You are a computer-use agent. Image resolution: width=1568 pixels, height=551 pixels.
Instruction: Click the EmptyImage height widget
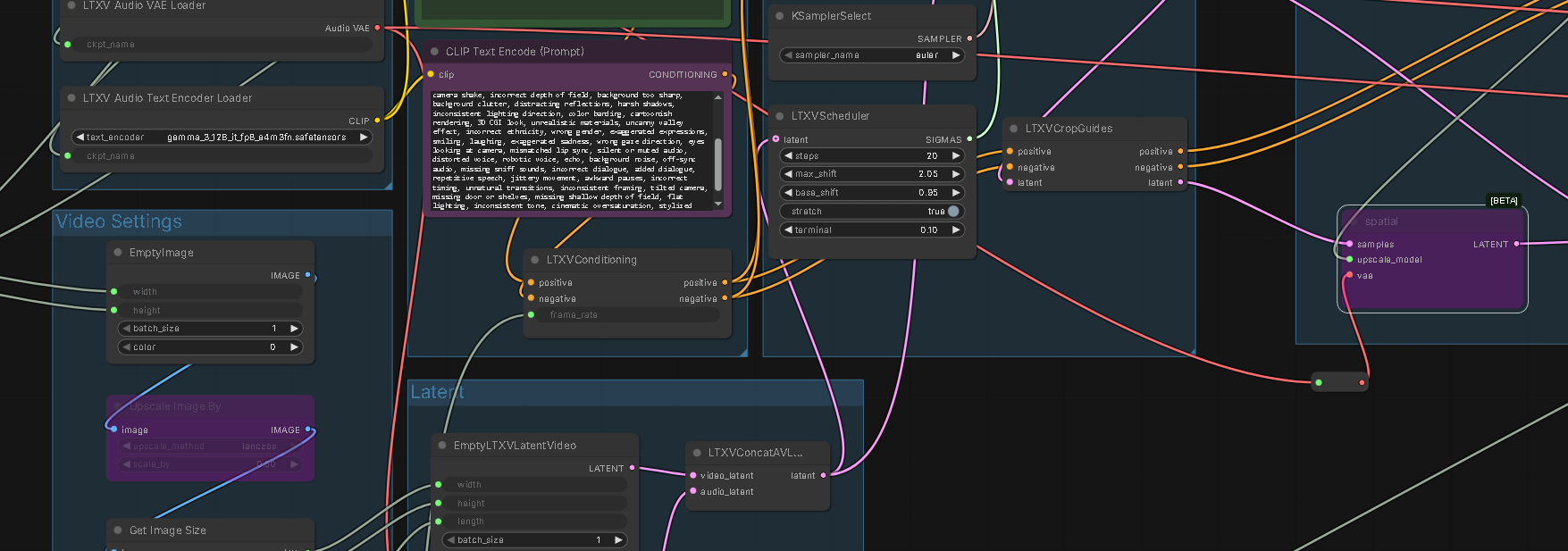point(210,310)
